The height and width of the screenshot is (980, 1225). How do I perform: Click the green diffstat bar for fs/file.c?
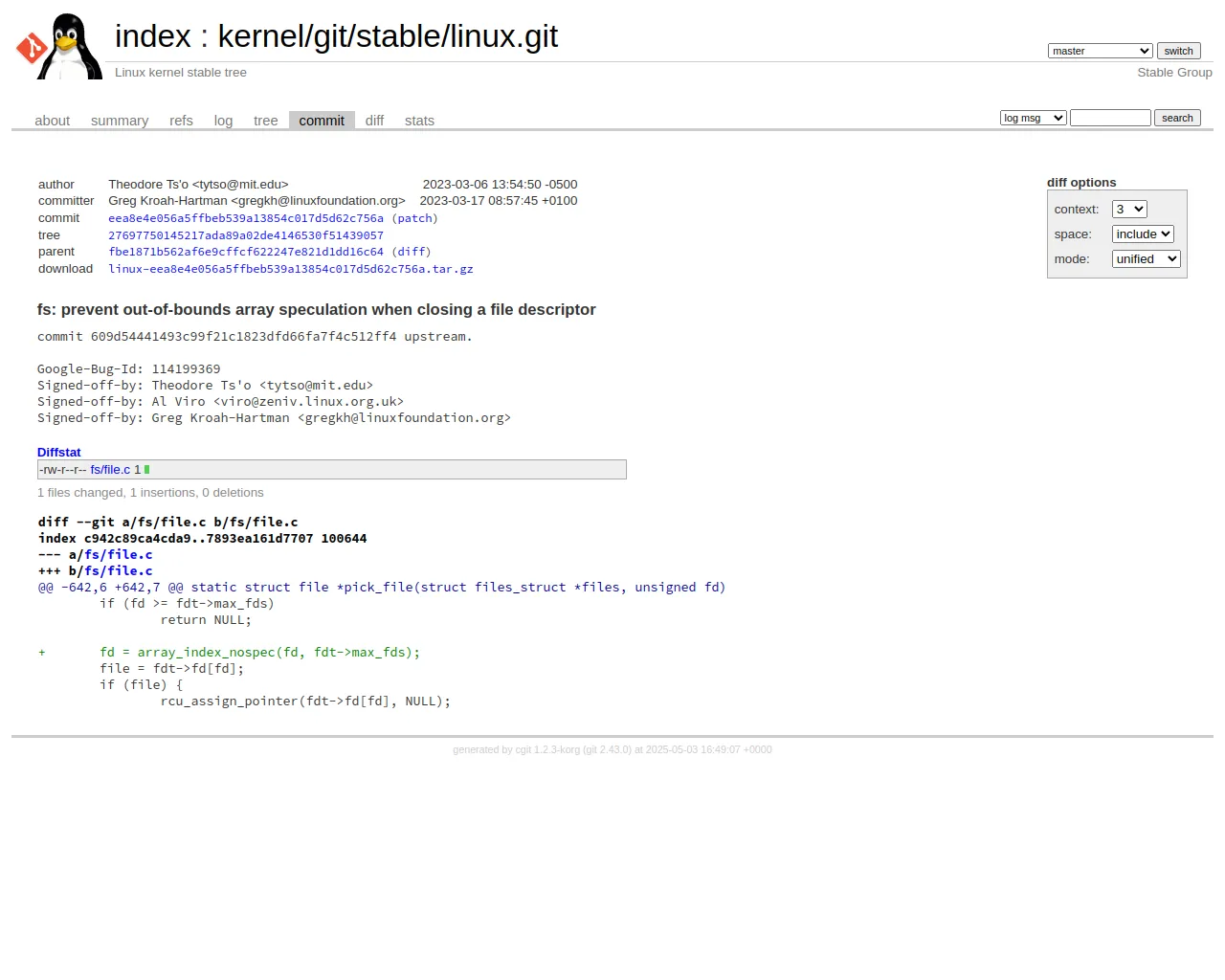146,470
